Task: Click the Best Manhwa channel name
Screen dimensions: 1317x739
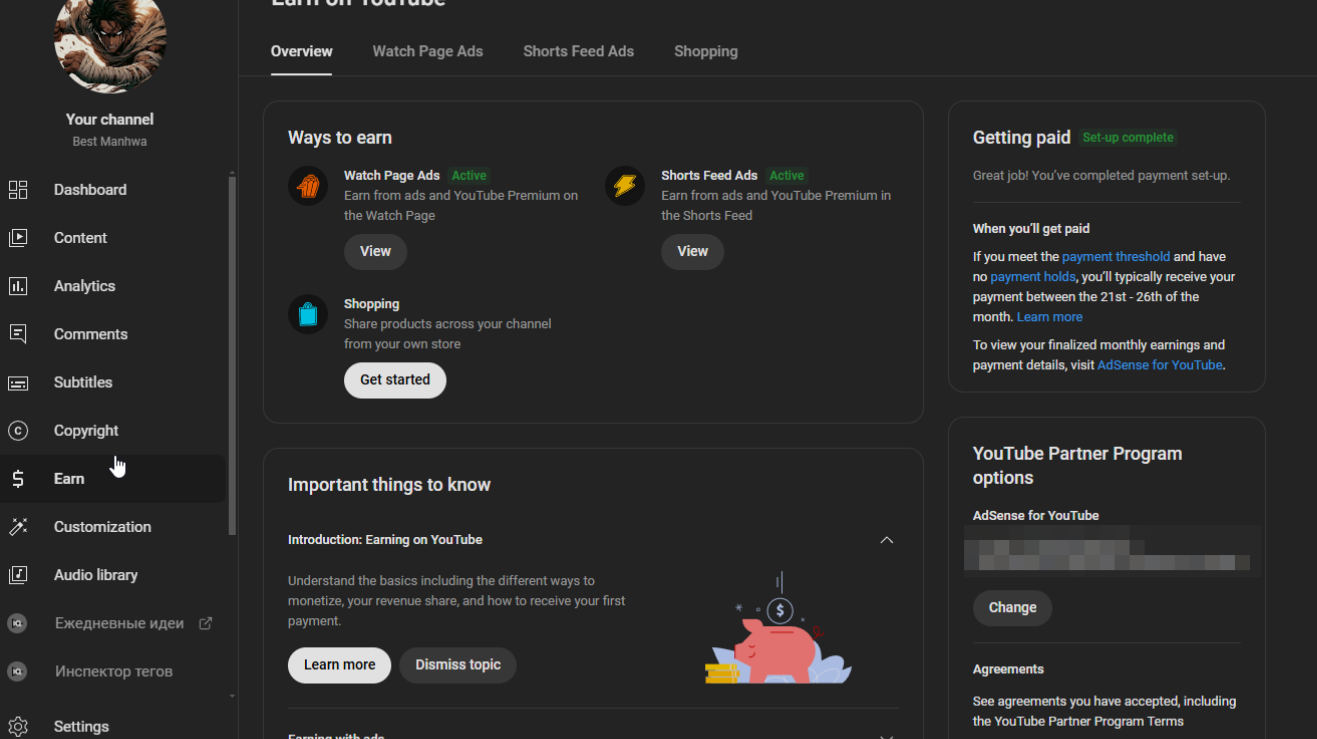Action: click(x=110, y=142)
